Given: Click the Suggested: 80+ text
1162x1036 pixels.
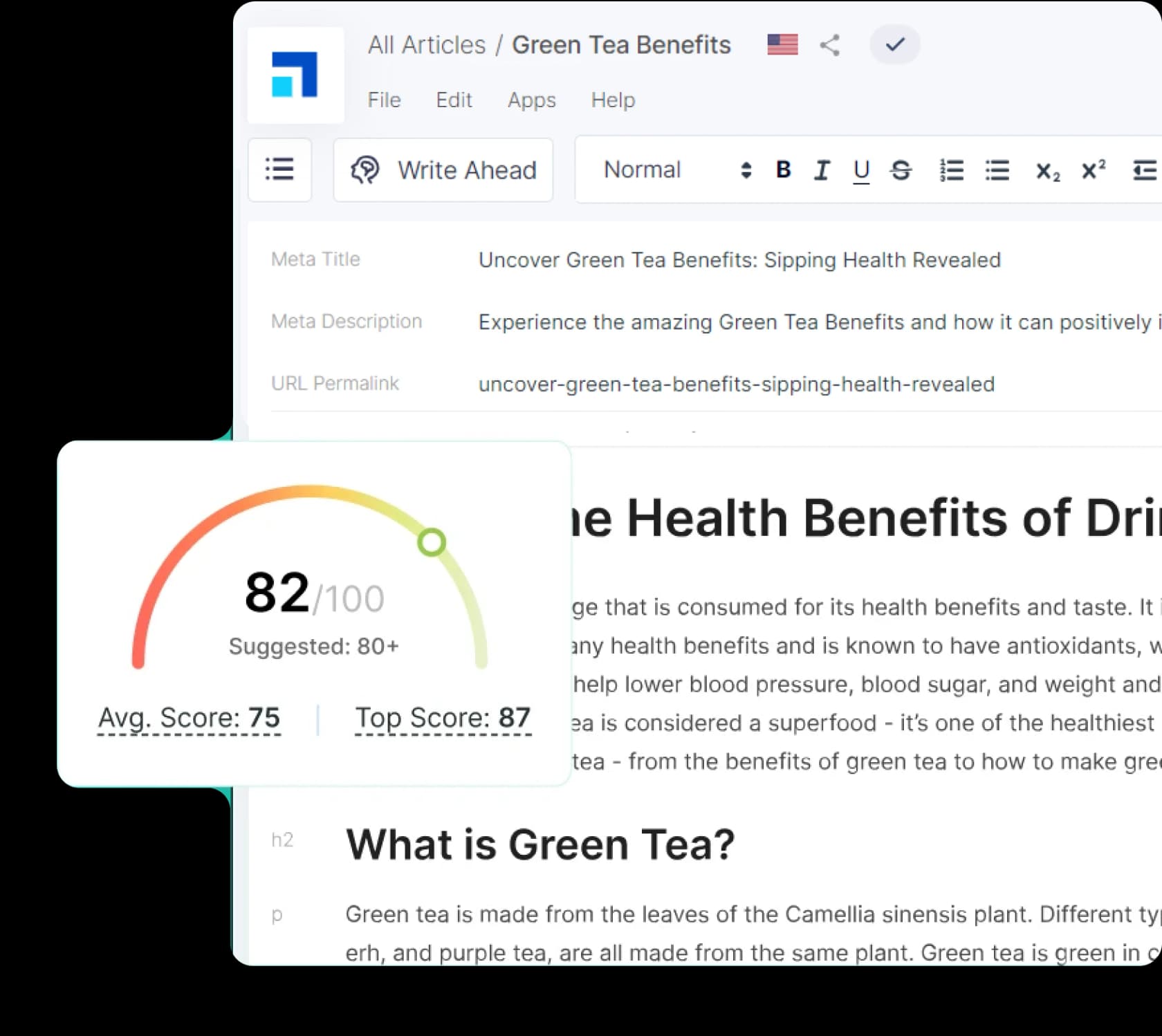Looking at the screenshot, I should (x=314, y=647).
